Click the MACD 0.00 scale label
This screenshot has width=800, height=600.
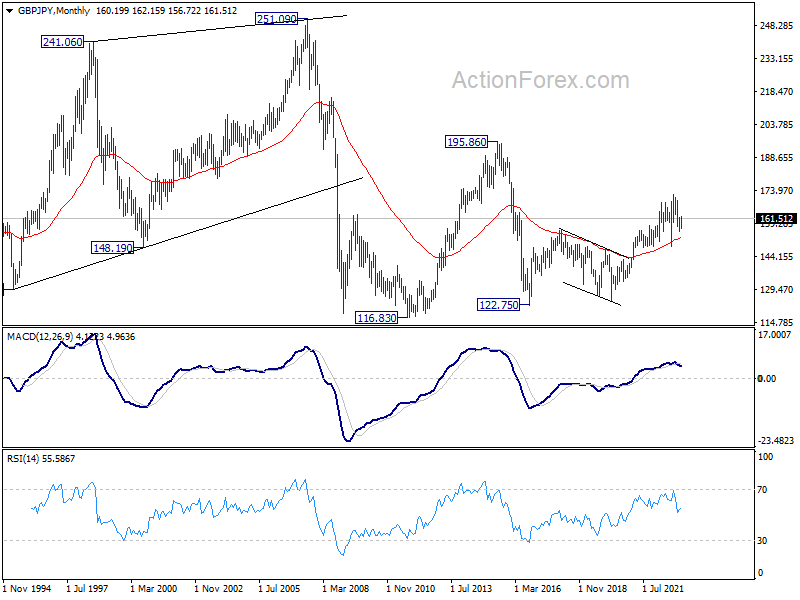767,379
